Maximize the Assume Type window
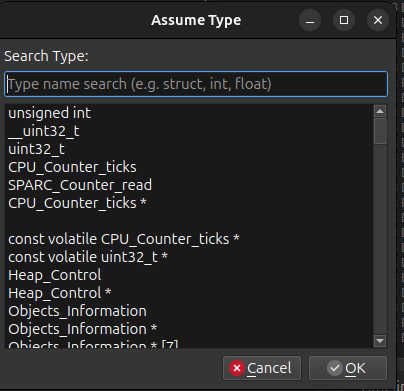404x391 pixels. pyautogui.click(x=344, y=20)
